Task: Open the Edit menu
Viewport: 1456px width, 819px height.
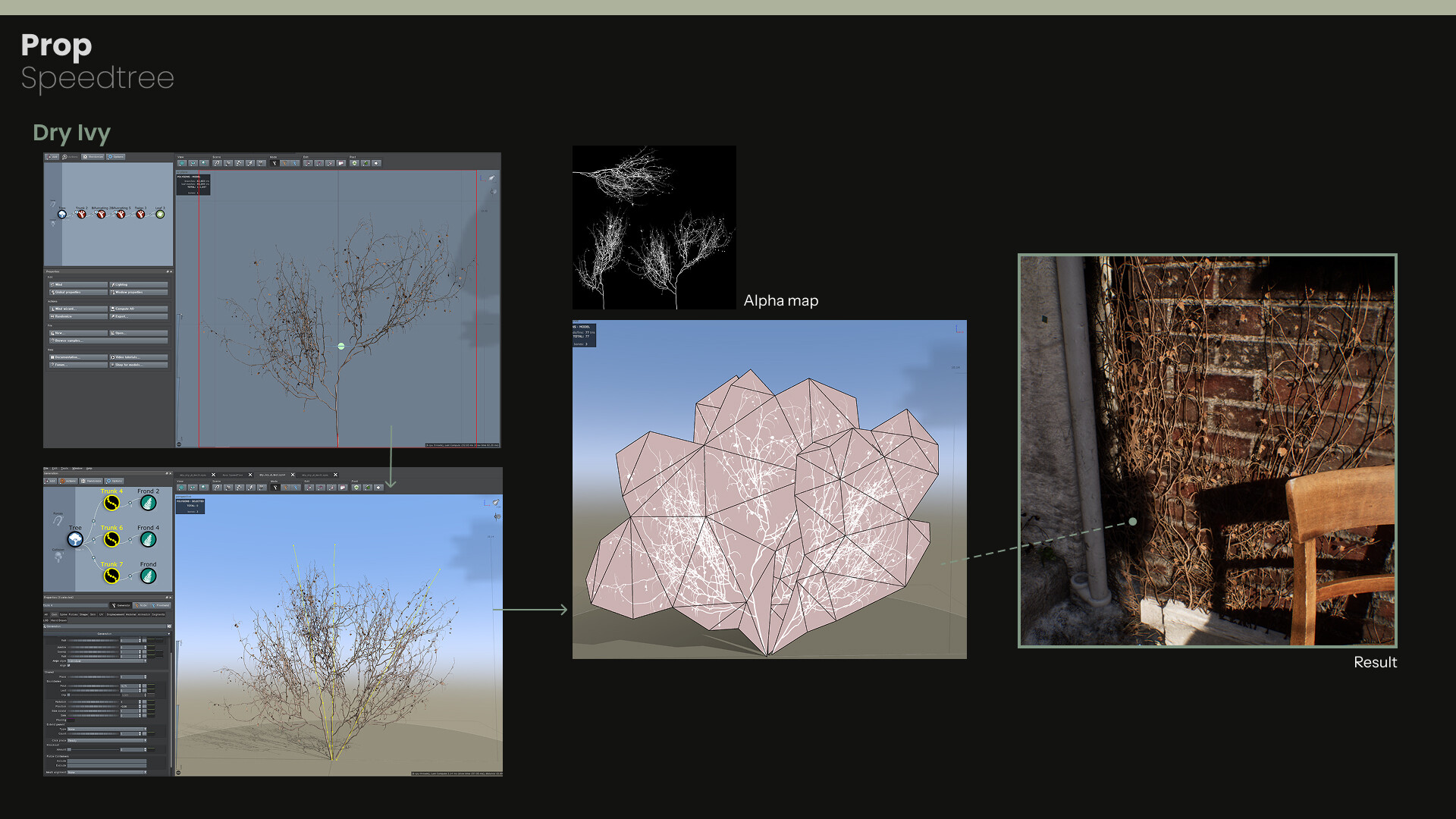Action: click(x=55, y=469)
